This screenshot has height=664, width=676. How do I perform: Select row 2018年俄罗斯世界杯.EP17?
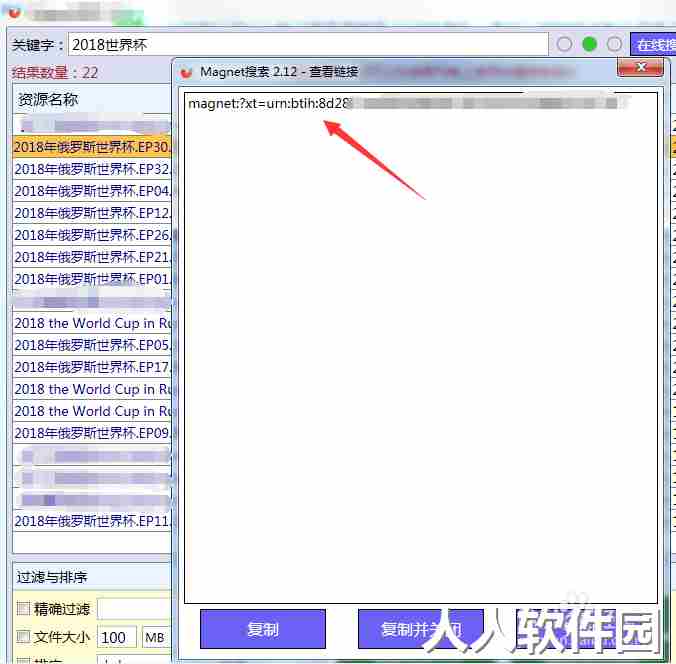coord(92,367)
